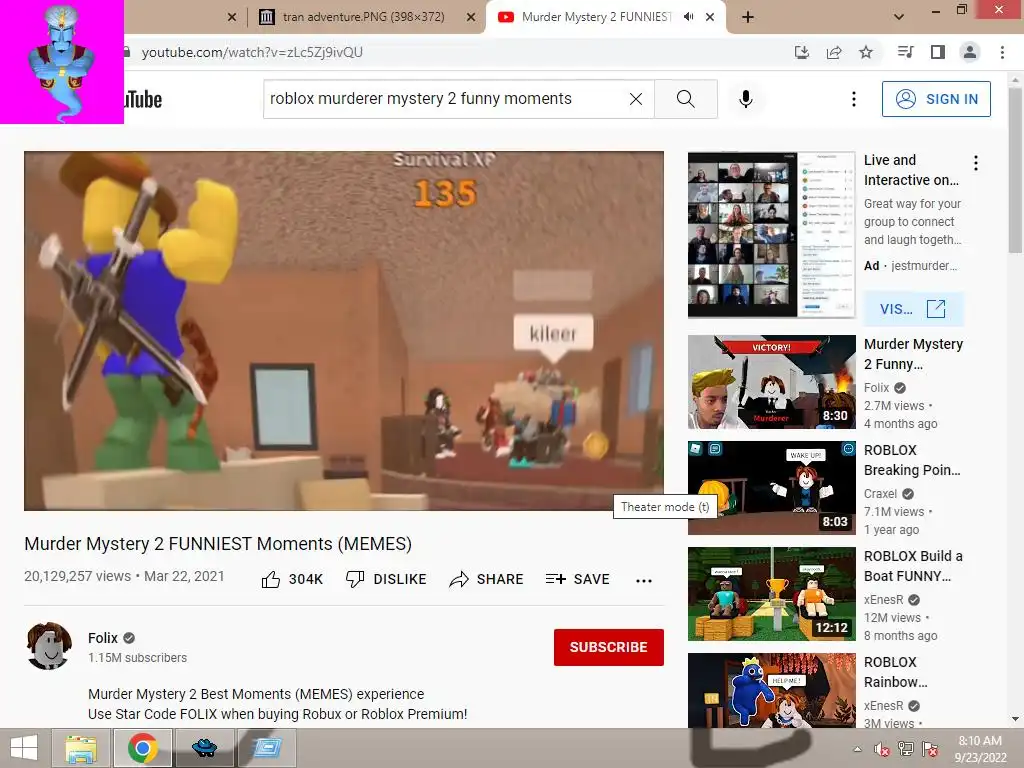Open Craxel channel from the suggestion
The width and height of the screenshot is (1024, 768).
coord(880,494)
